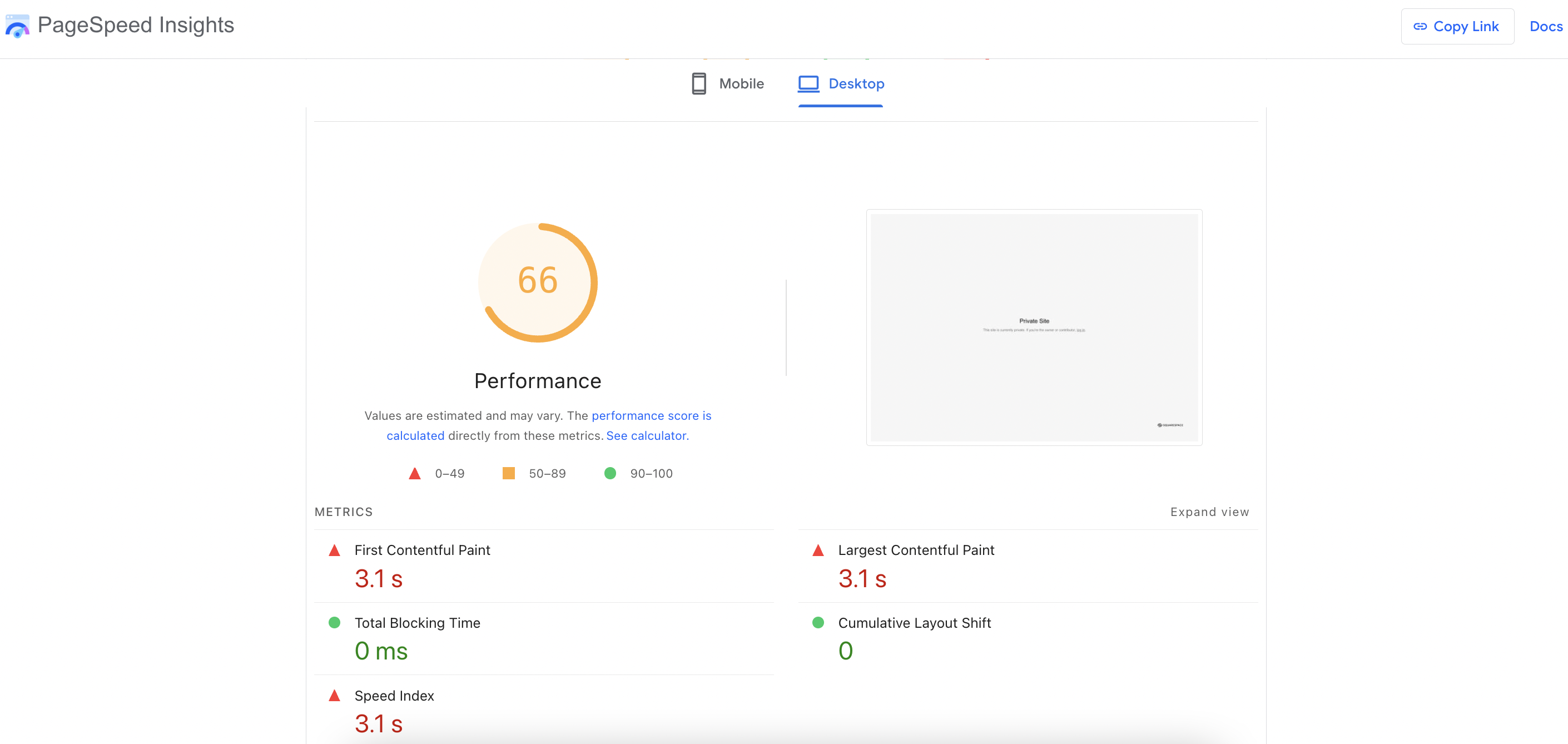Open the Private Site page screenshot thumbnail
Viewport: 1568px width, 744px height.
(1034, 328)
